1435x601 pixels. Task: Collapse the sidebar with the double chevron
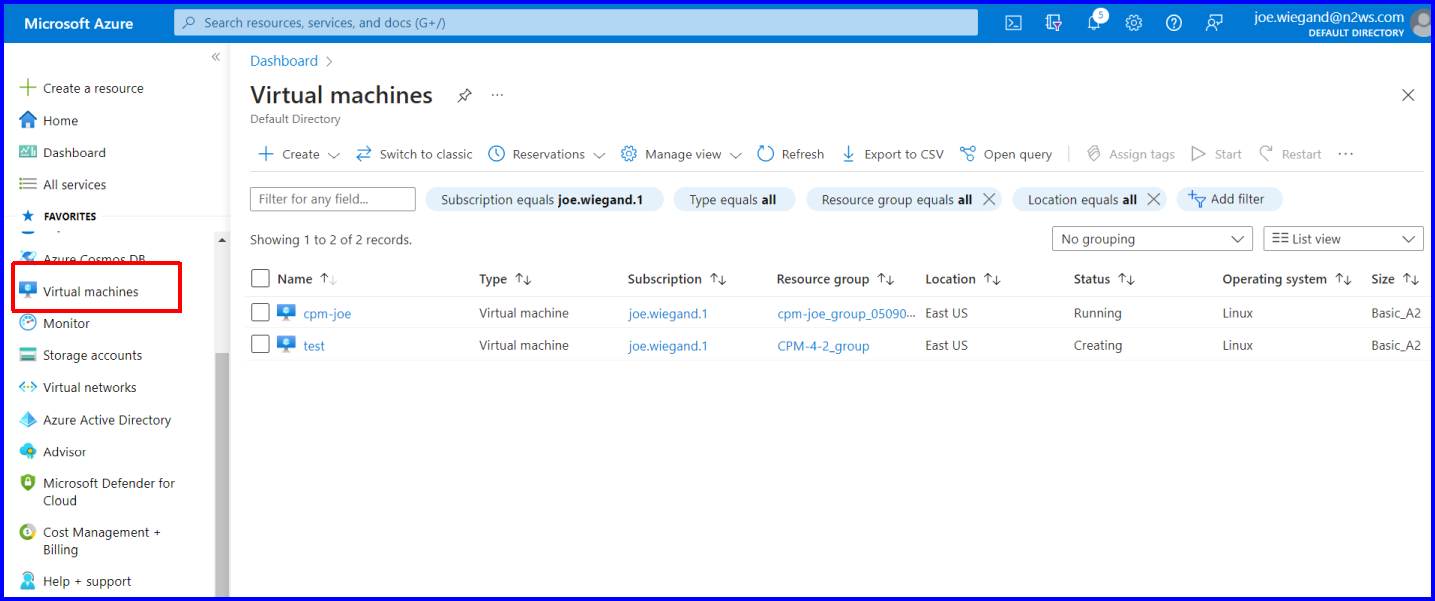(215, 57)
